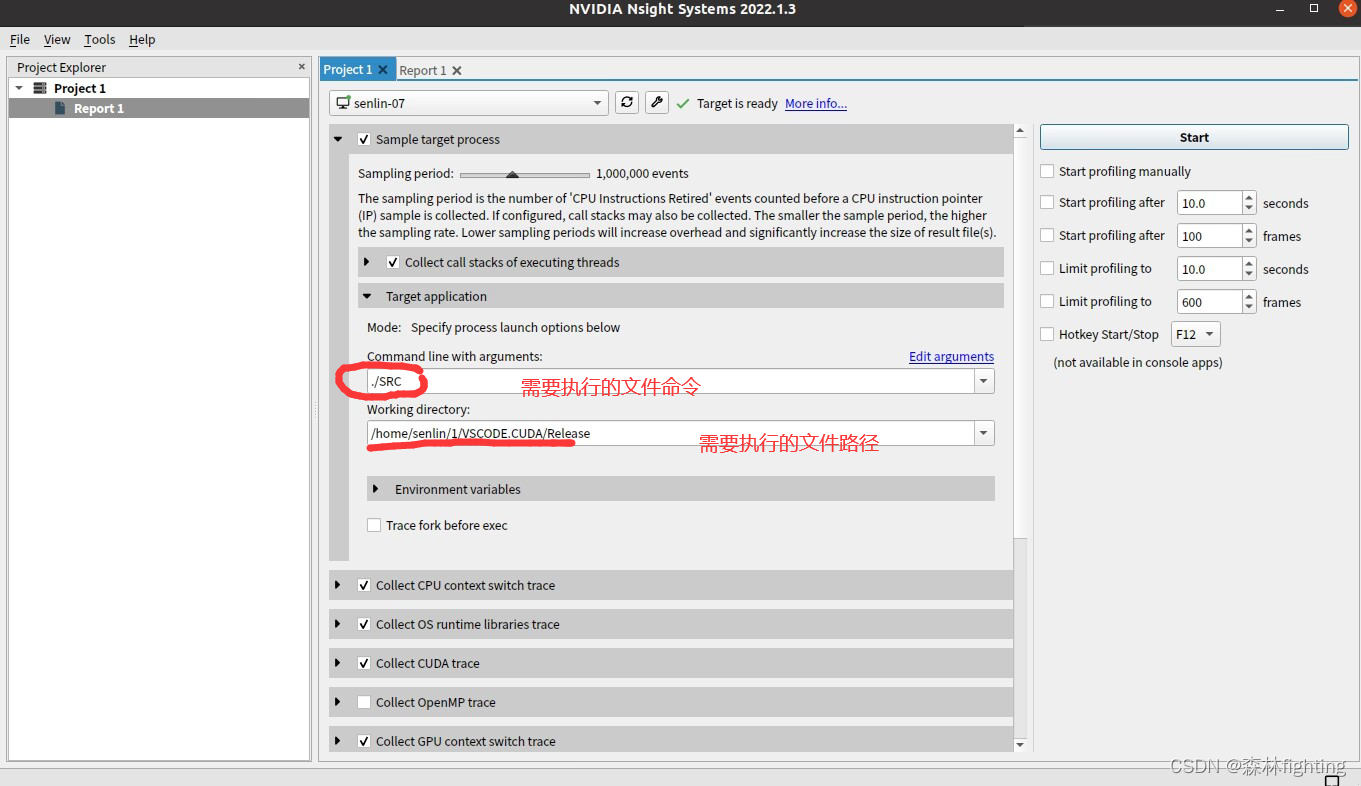Click the Start profiling after seconds value field
The image size is (1361, 786).
pyautogui.click(x=1209, y=203)
